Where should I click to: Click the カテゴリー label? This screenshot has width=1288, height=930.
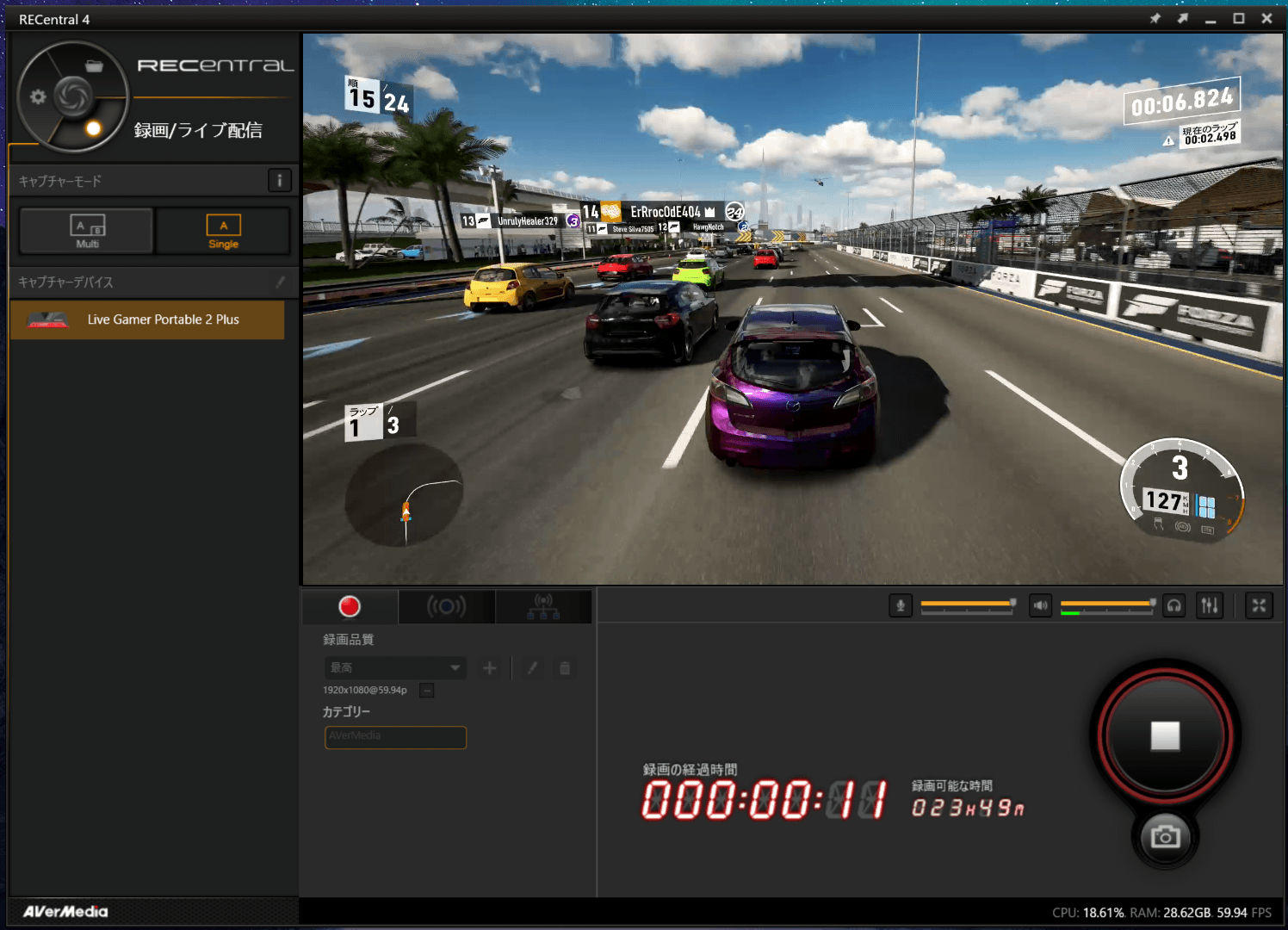coord(346,711)
